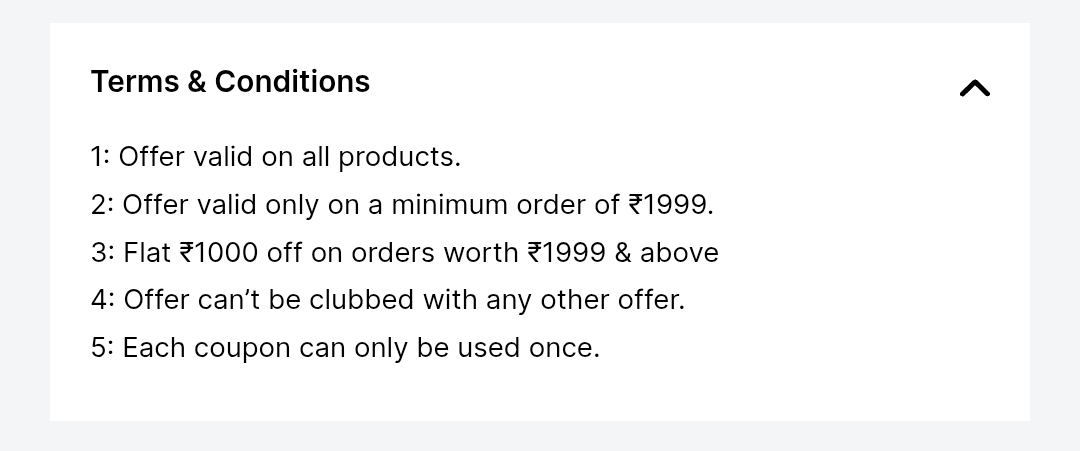Click the list number '5:'
This screenshot has width=1080, height=451.
102,348
